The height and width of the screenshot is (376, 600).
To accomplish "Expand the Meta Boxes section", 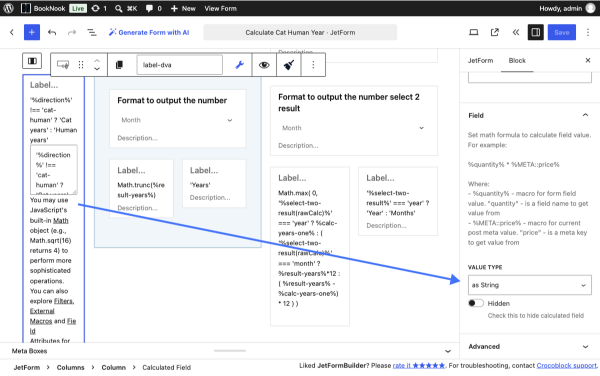I will pos(230,351).
